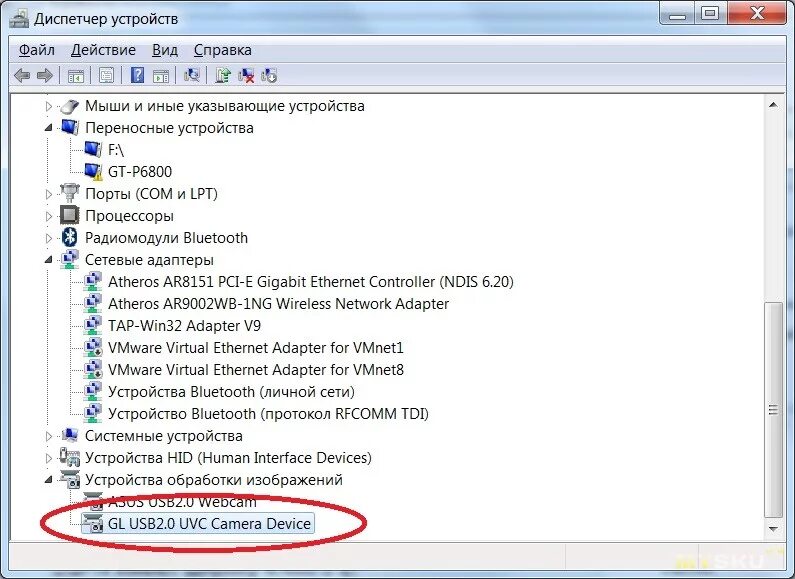Viewport: 795px width, 579px height.
Task: Click the GT-P6800 warning device icon
Action: [93, 171]
